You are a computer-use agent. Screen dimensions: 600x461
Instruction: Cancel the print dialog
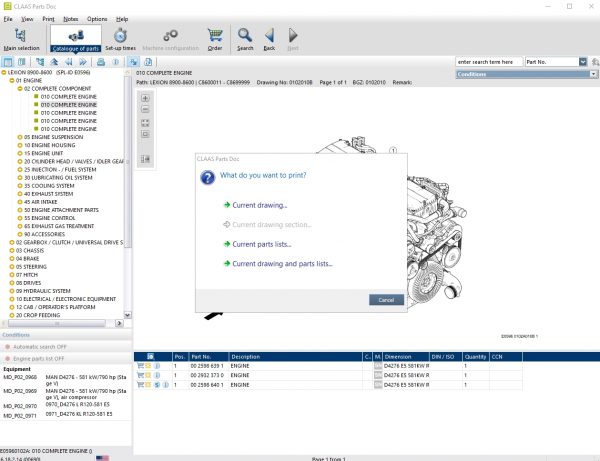[386, 299]
